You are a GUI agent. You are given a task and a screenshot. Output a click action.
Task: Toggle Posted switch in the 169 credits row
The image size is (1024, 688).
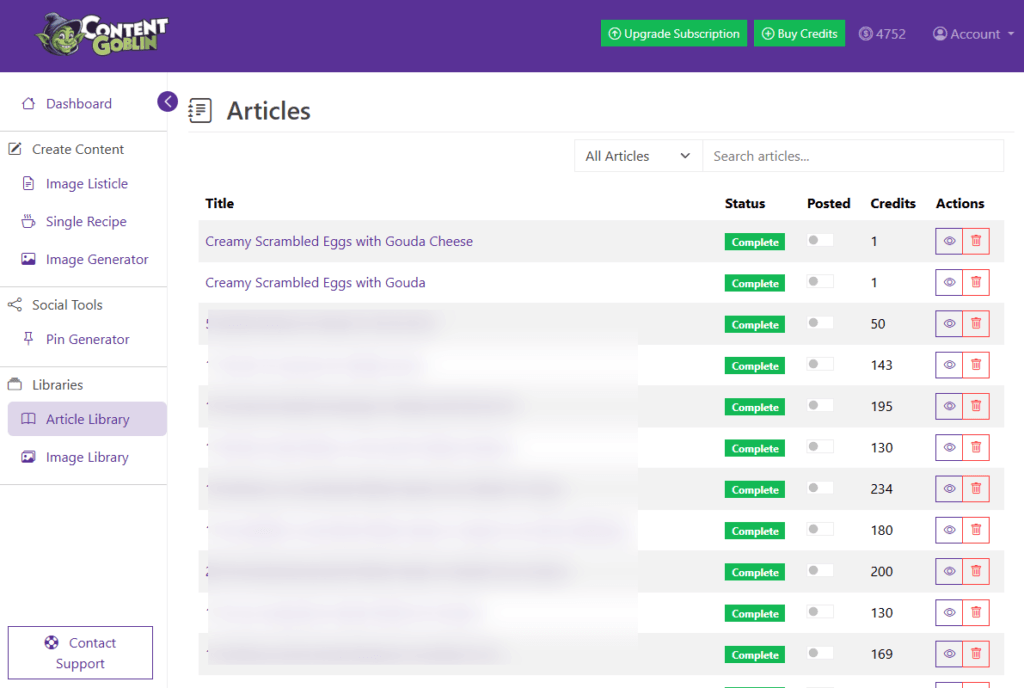pyautogui.click(x=820, y=653)
